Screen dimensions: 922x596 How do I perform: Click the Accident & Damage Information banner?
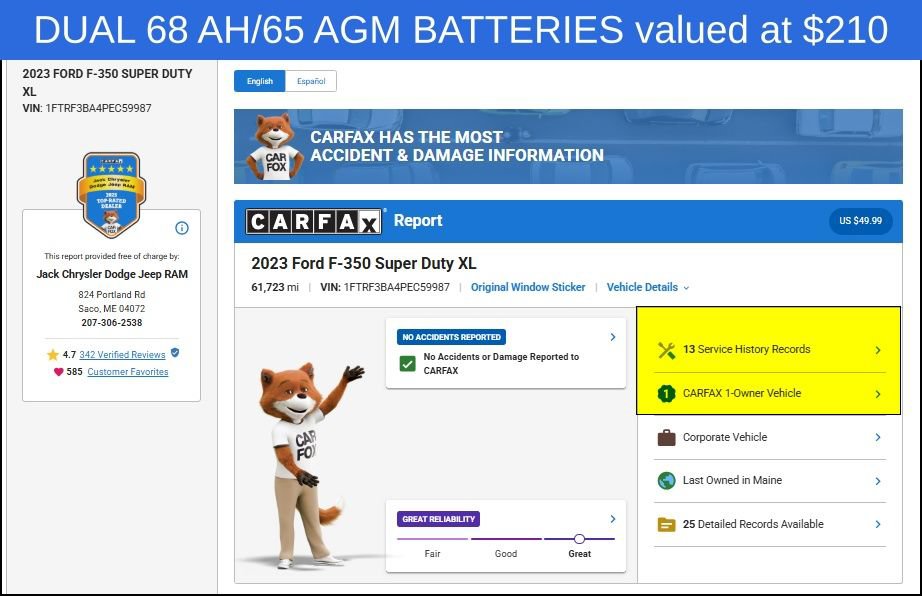(568, 146)
